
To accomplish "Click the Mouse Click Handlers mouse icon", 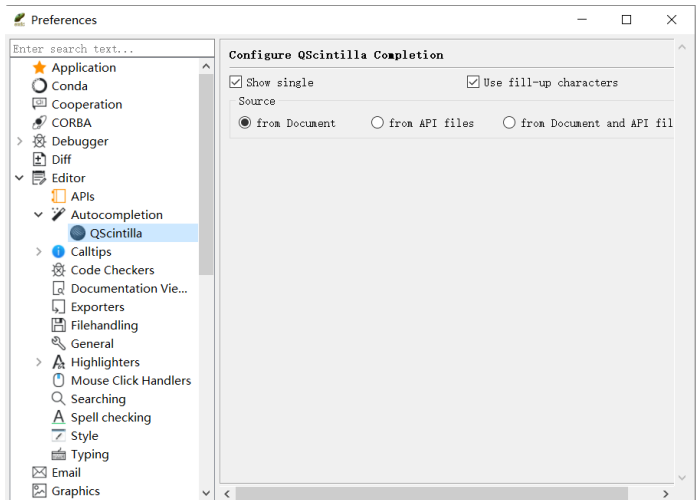I will pyautogui.click(x=58, y=380).
